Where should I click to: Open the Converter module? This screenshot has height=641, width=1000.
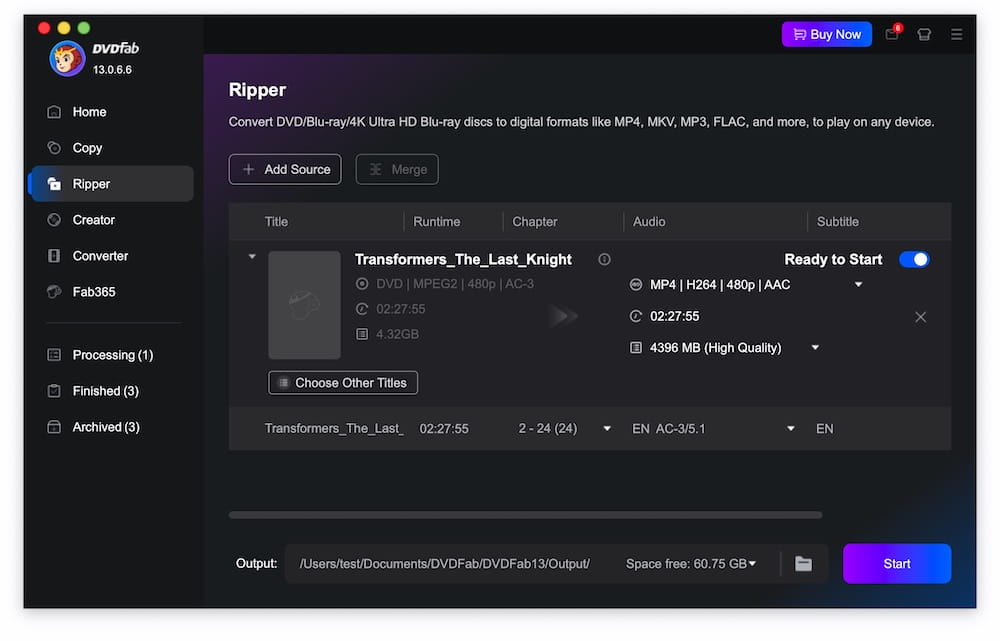click(x=100, y=256)
